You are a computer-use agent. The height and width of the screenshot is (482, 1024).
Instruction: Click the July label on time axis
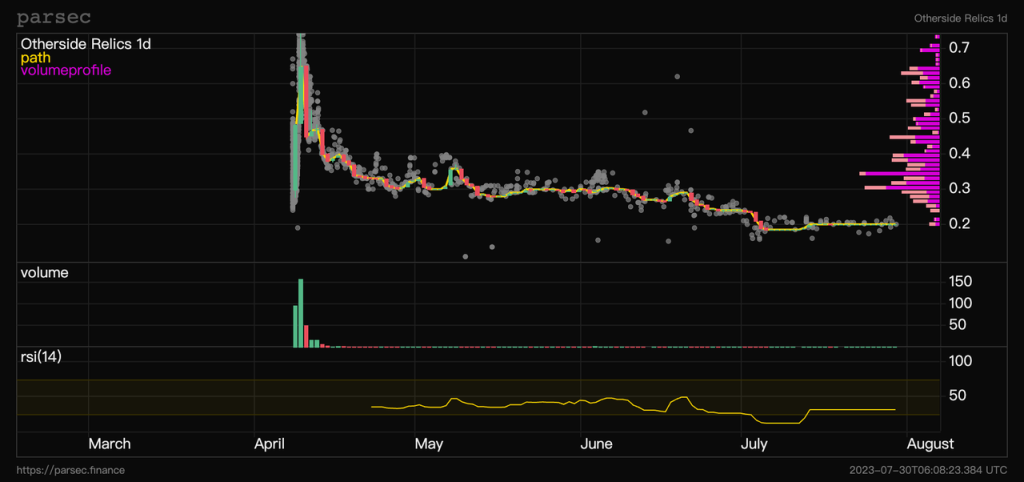coord(756,444)
